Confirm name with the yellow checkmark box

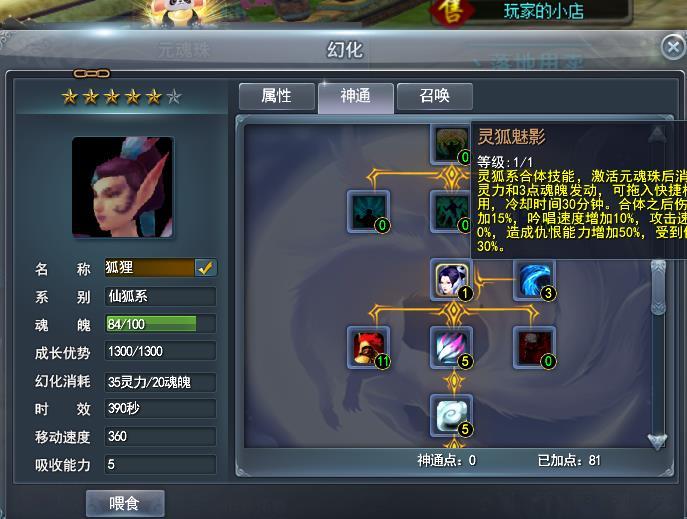coord(205,268)
